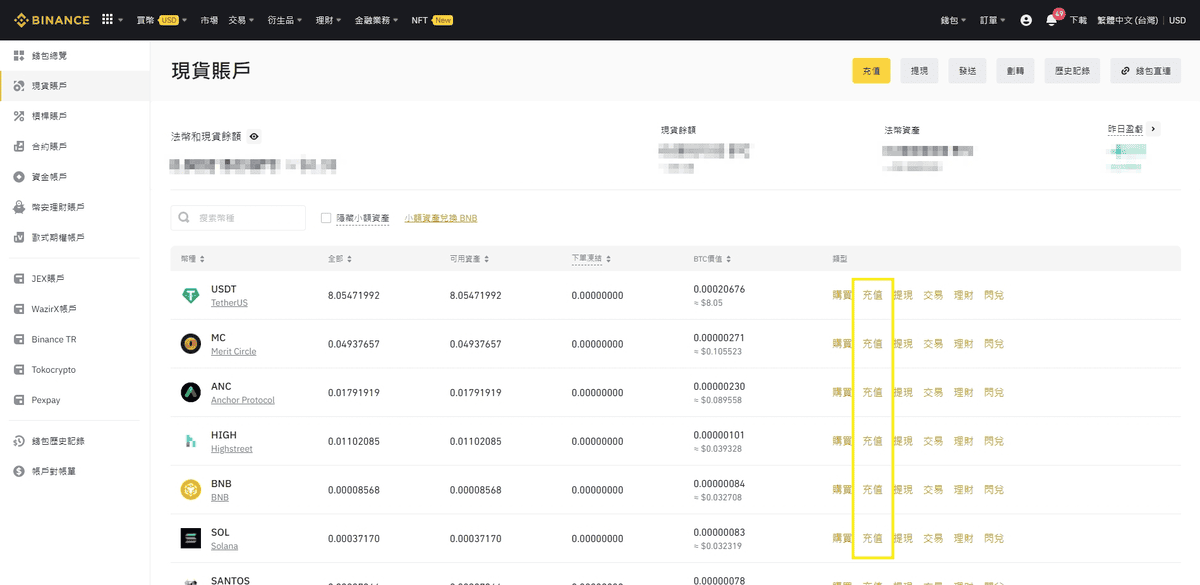Expand the 理財 dropdown menu
The height and width of the screenshot is (585, 1200).
[328, 20]
